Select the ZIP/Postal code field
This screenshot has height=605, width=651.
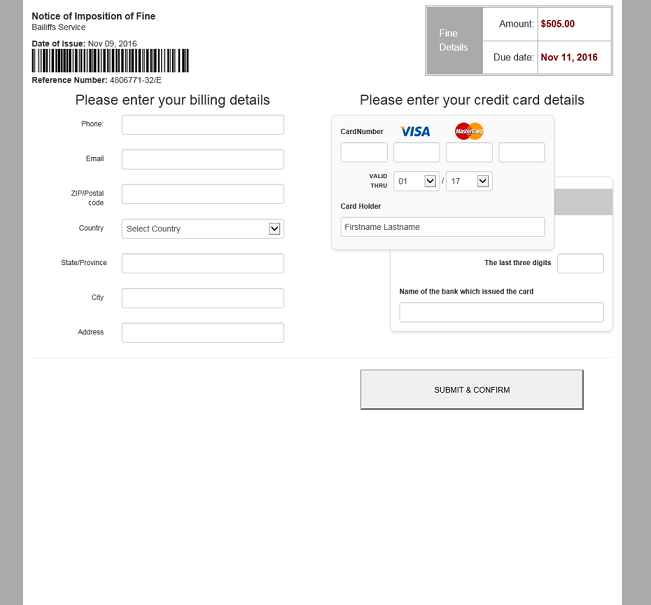point(203,194)
